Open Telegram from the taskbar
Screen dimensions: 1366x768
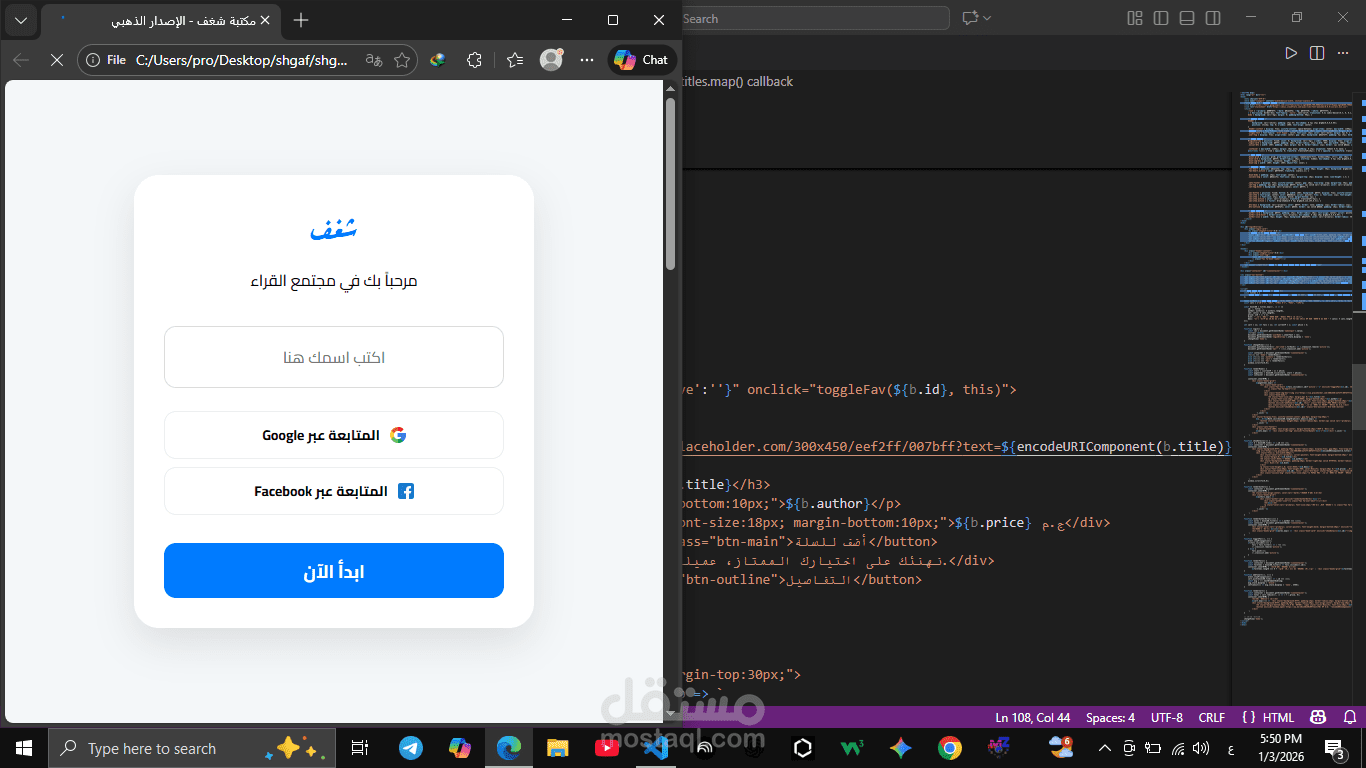[x=410, y=747]
